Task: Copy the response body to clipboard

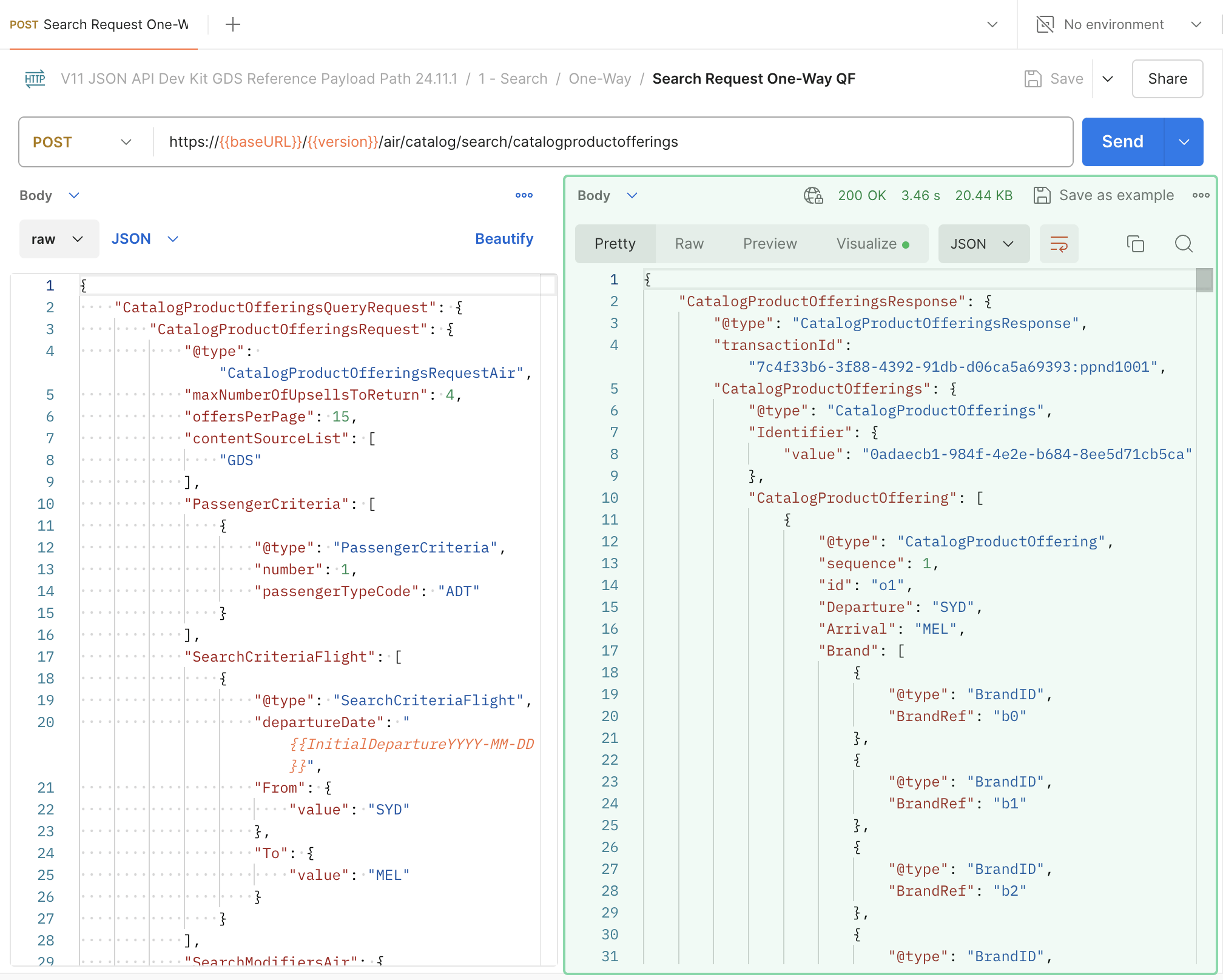Action: coord(1135,244)
